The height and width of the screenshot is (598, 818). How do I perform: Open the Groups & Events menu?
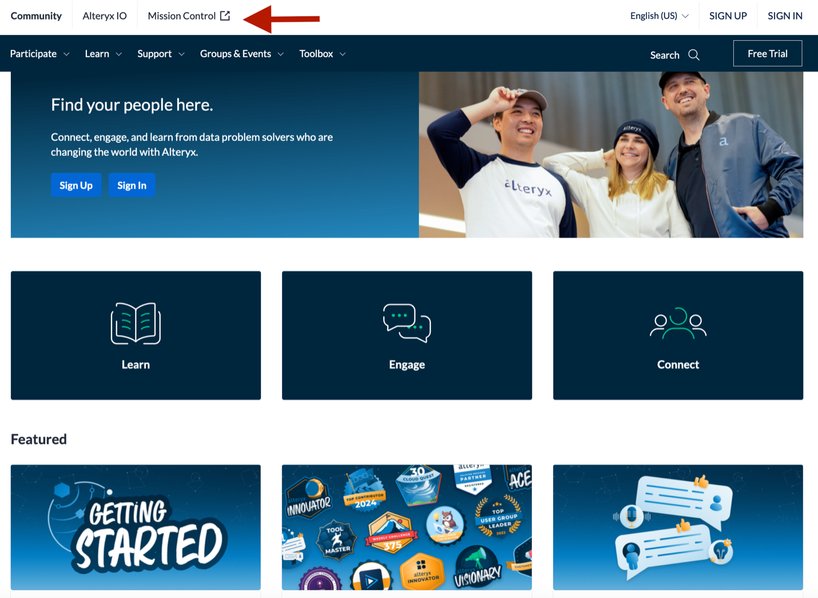242,54
